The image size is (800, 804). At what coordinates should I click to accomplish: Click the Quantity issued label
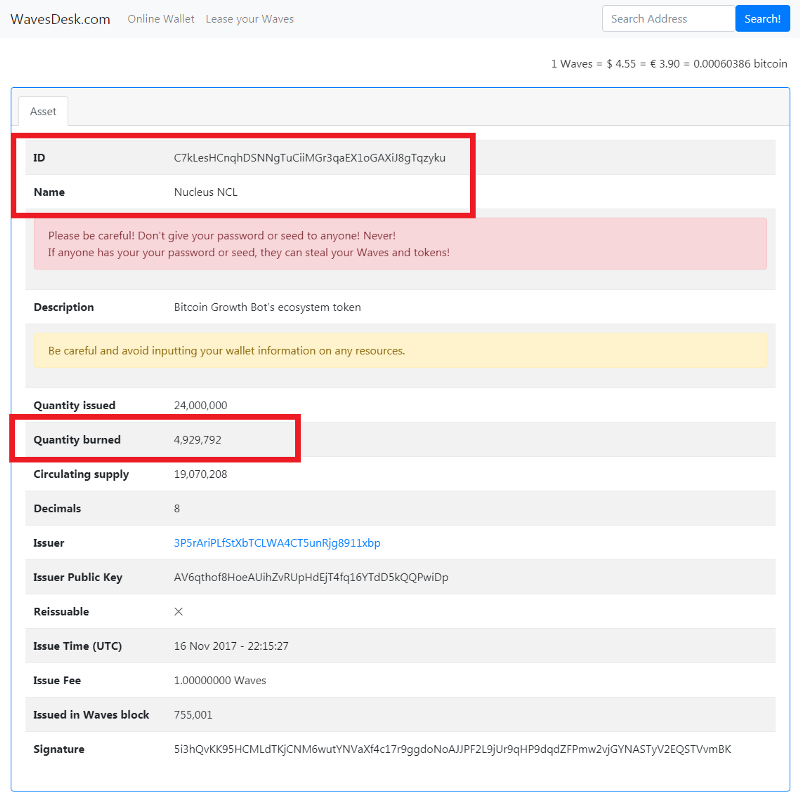point(74,405)
